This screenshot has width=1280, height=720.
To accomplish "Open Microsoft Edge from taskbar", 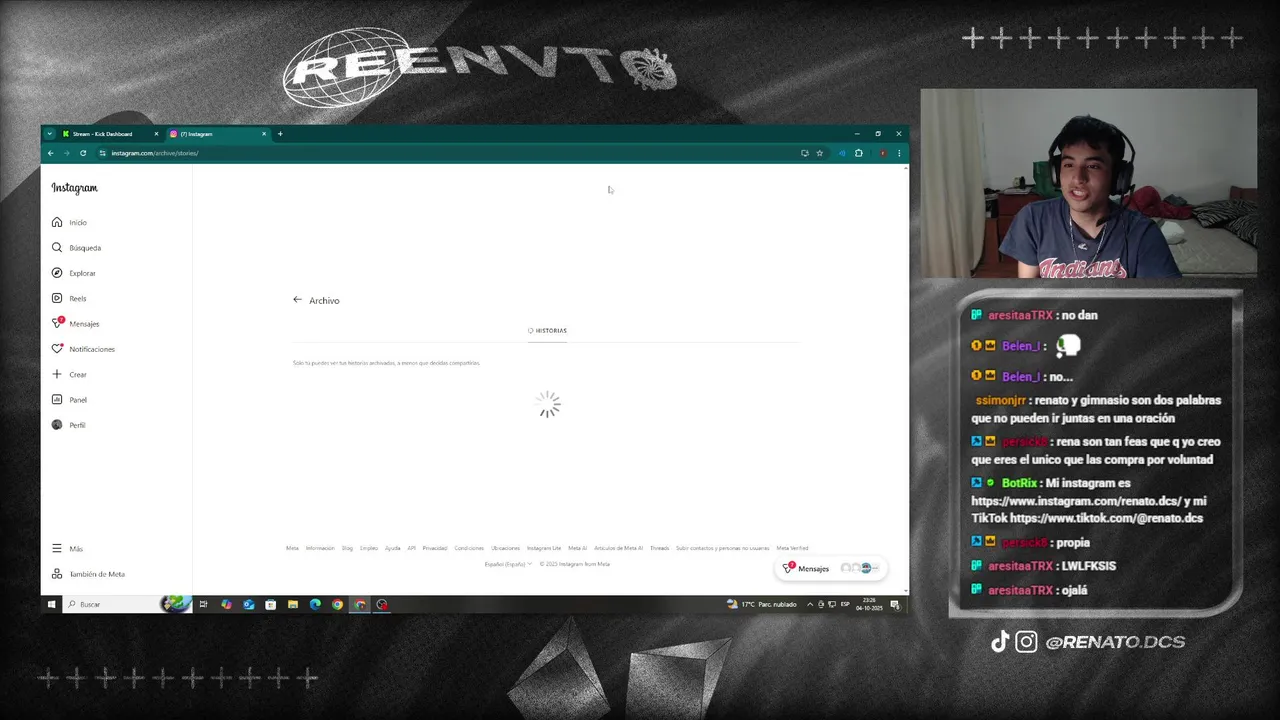I will 315,604.
